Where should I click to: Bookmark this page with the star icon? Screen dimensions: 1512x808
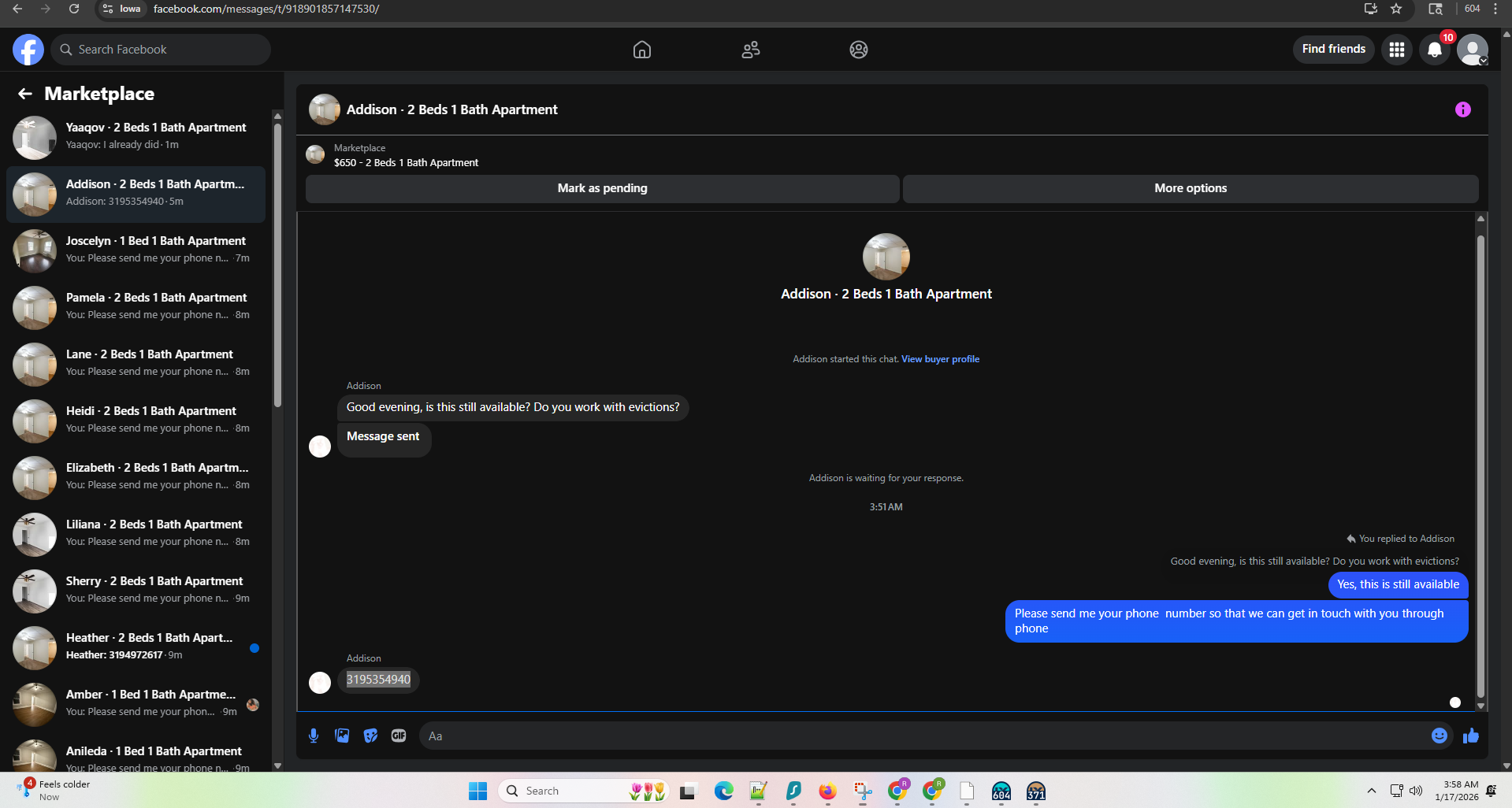[x=1396, y=9]
